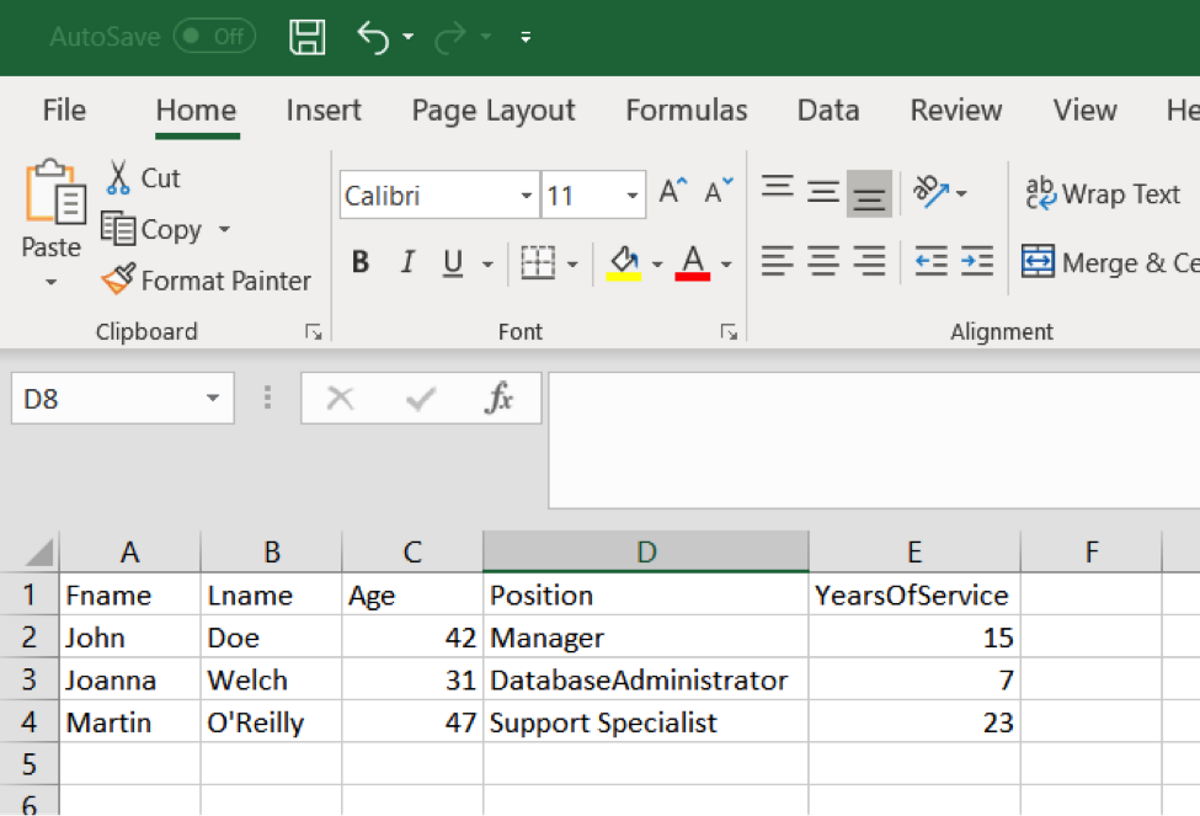Switch to the Formulas tab
Viewport: 1200px width, 816px height.
pyautogui.click(x=687, y=110)
